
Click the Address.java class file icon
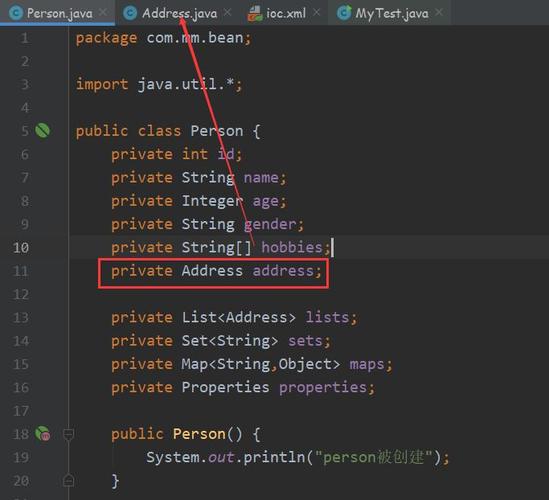coord(130,13)
